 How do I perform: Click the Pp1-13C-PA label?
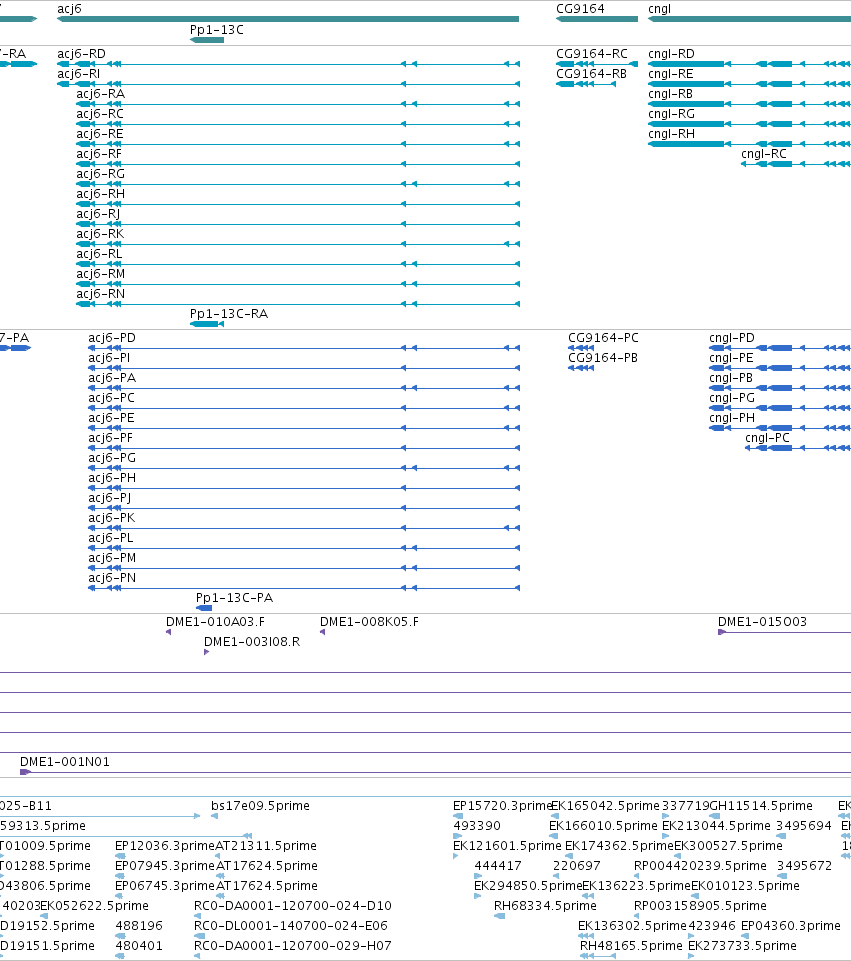click(234, 598)
